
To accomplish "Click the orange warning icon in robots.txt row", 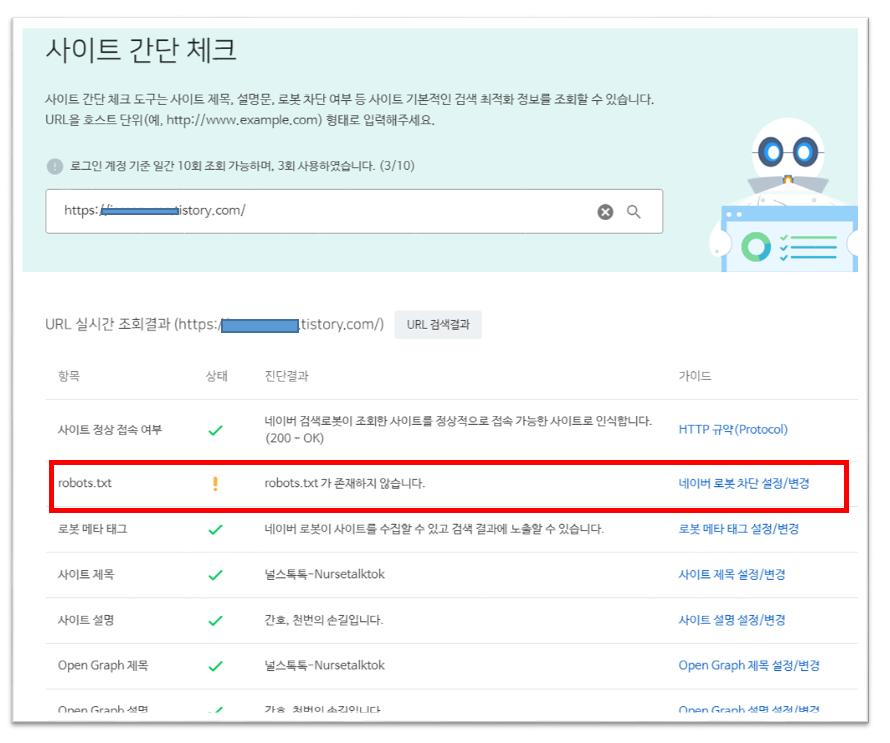I will (x=215, y=484).
